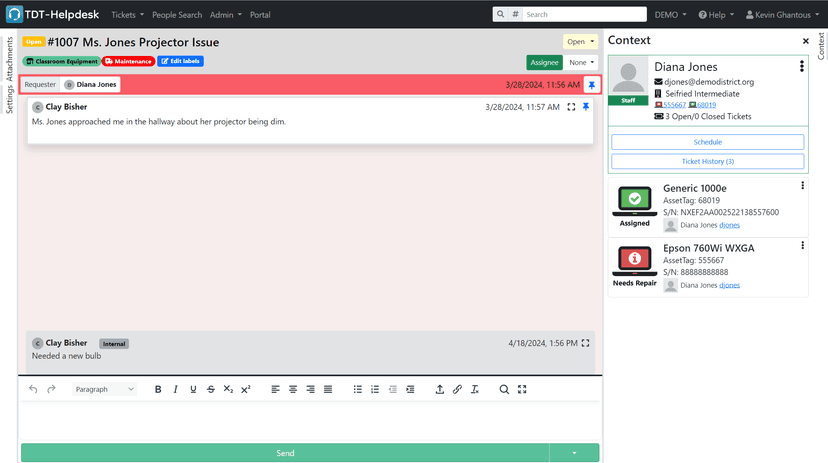Toggle subscript formatting
Image resolution: width=828 pixels, height=463 pixels.
click(x=228, y=389)
